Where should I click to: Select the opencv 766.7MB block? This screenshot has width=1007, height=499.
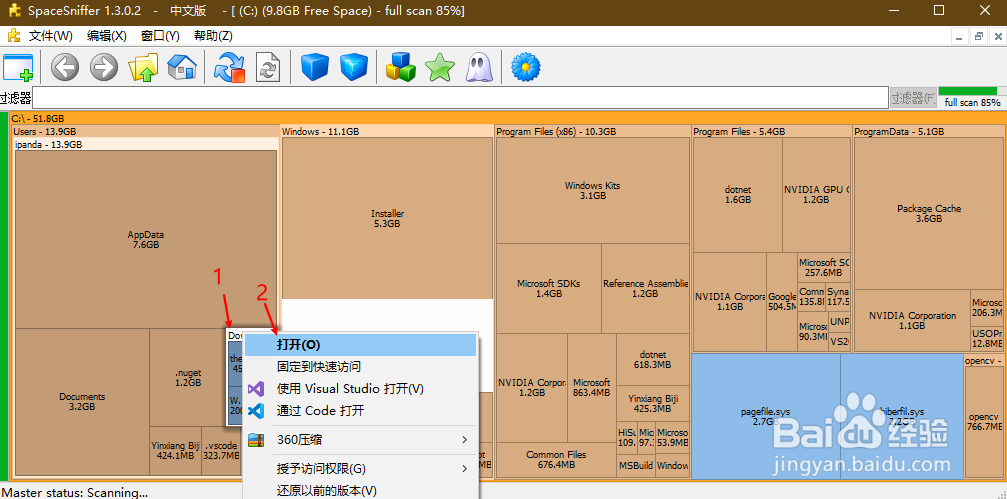(x=984, y=421)
